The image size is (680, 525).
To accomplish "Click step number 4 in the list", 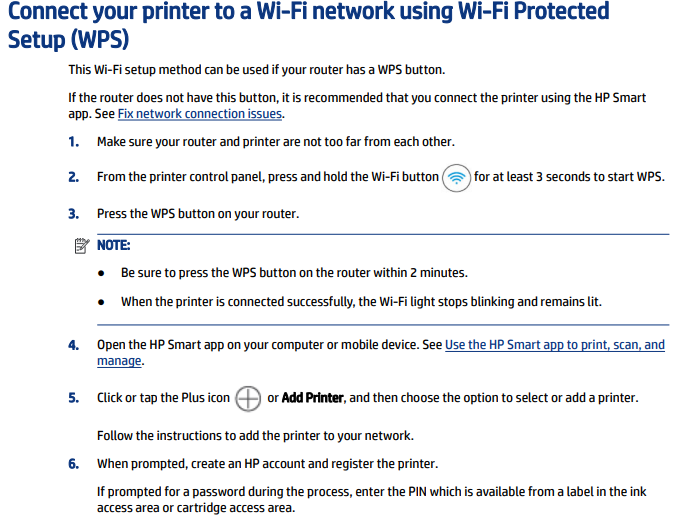I will click(x=74, y=345).
